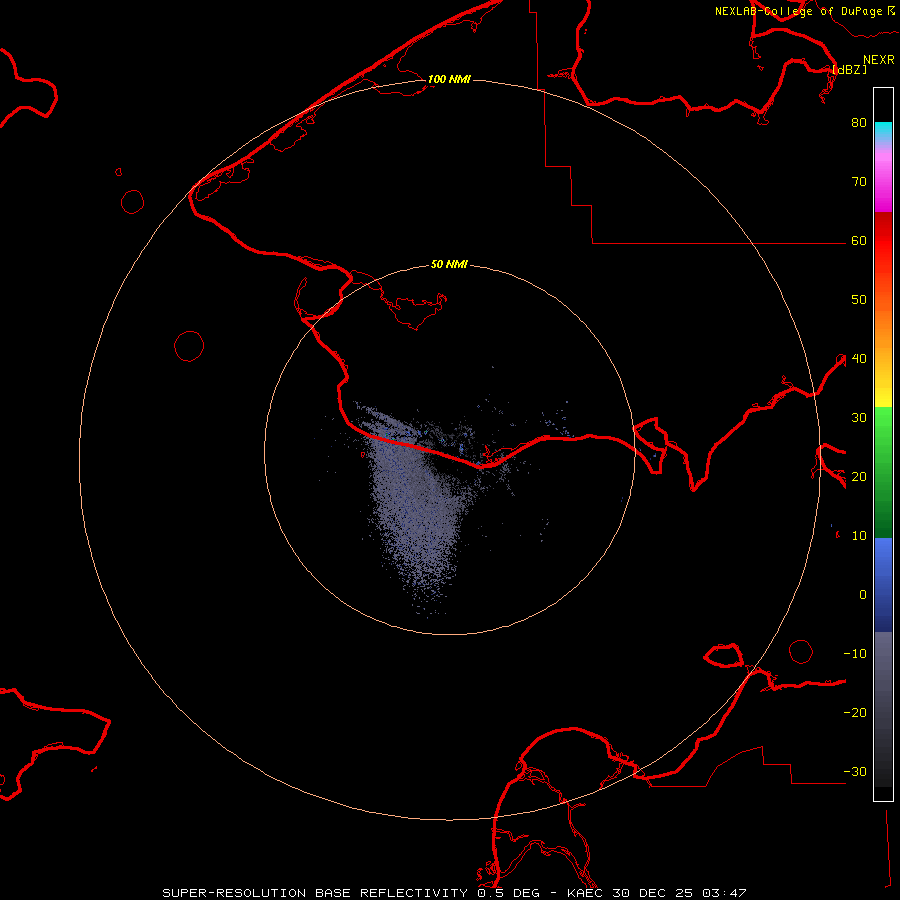Click the -30 value on the reflectivity scale
Screen dimensions: 900x900
click(855, 771)
